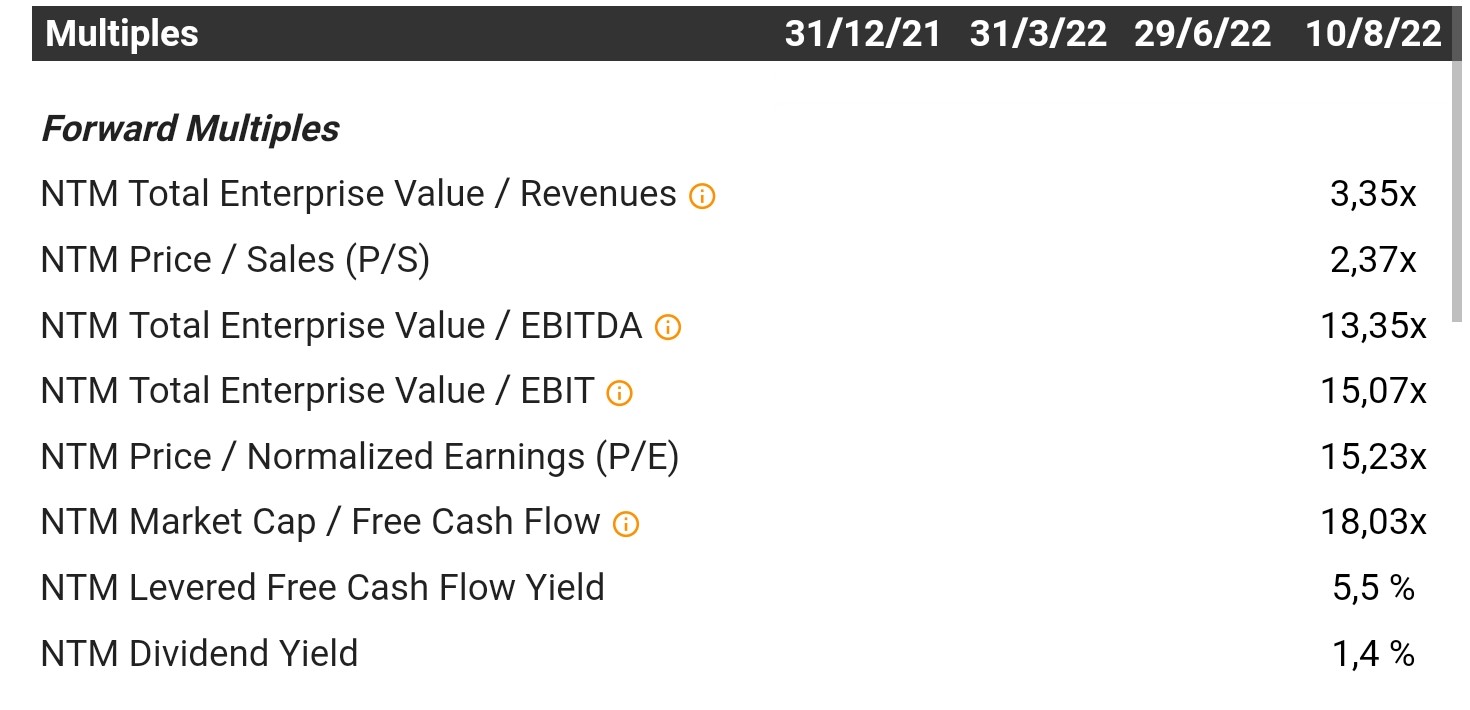The width and height of the screenshot is (1470, 710).
Task: Click info icon beside Enterprise Value / EBIT
Action: (x=619, y=393)
